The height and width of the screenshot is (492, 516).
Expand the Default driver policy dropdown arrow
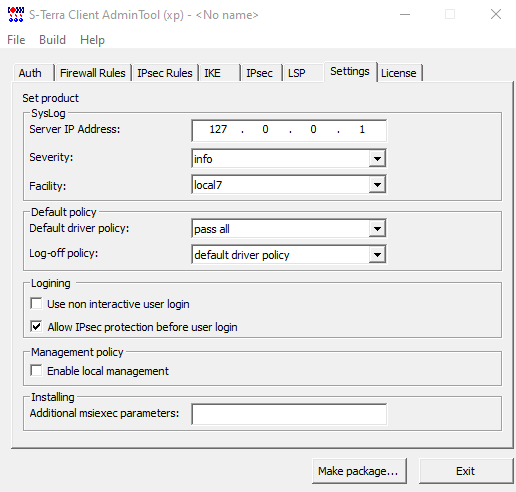tap(377, 229)
